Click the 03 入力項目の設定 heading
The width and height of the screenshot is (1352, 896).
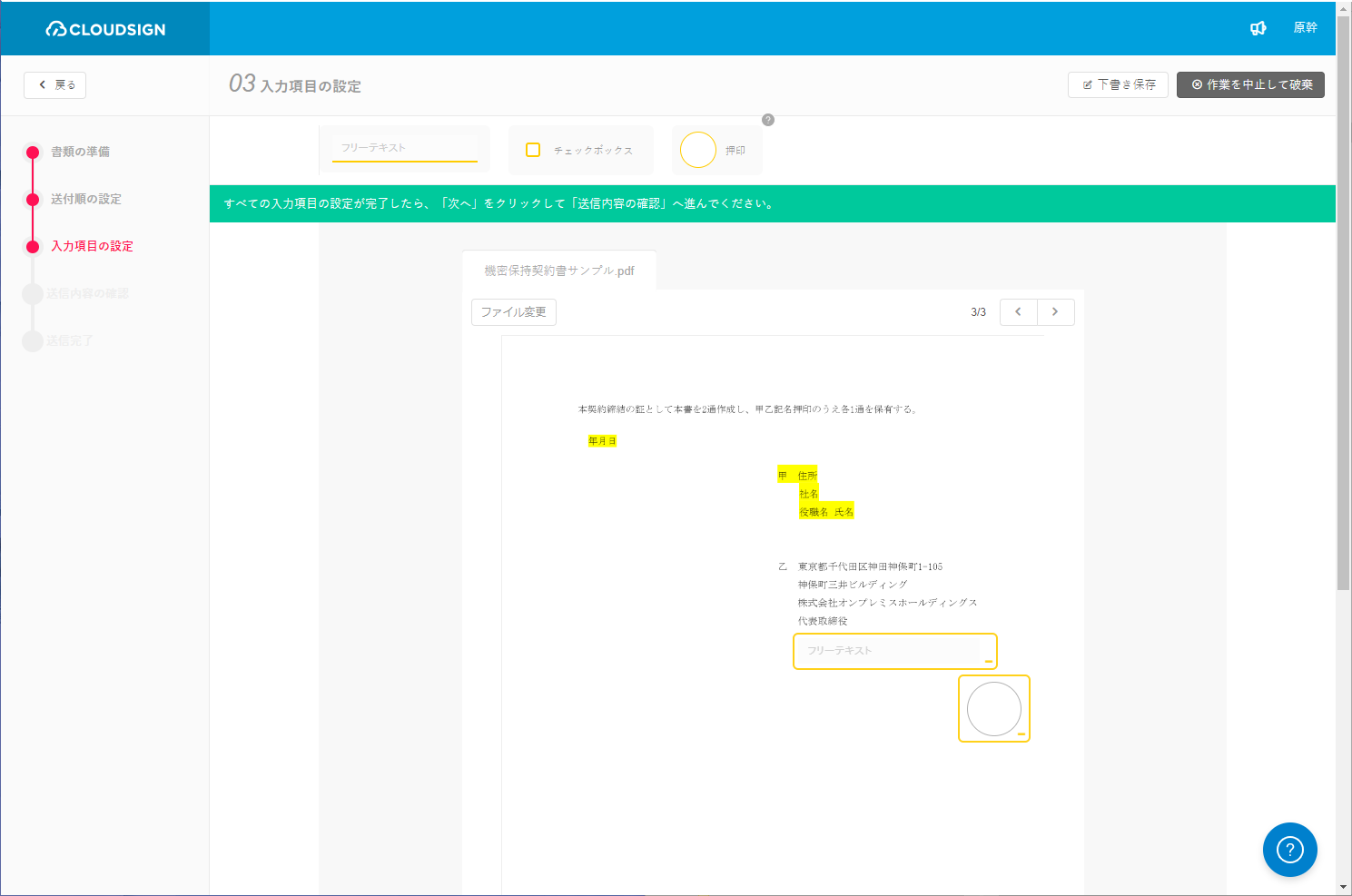click(295, 84)
